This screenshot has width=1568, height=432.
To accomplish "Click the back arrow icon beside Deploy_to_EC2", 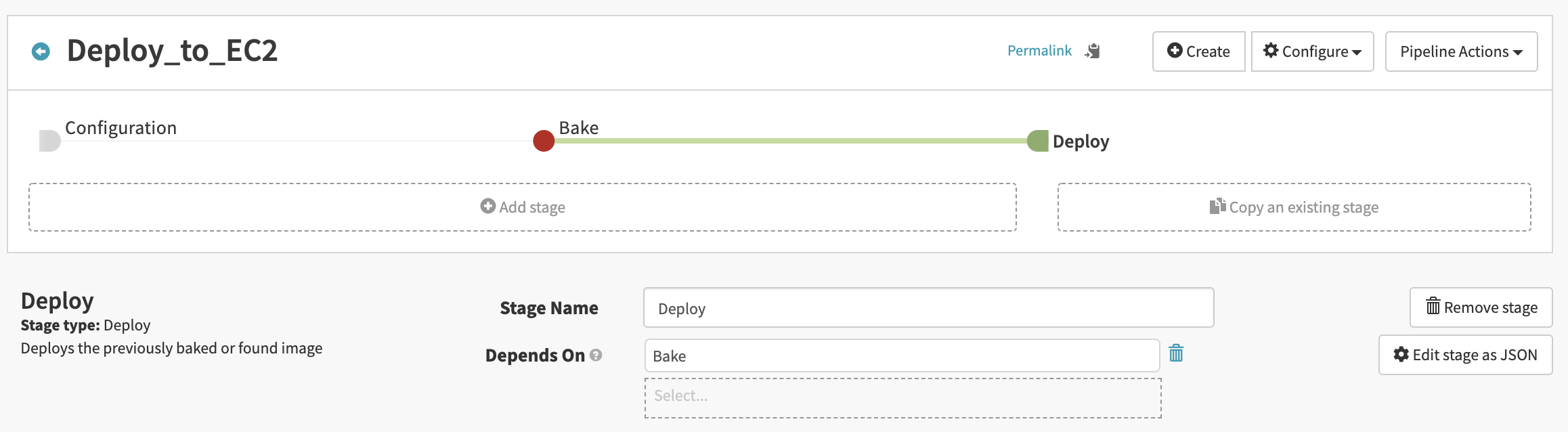I will pyautogui.click(x=41, y=51).
